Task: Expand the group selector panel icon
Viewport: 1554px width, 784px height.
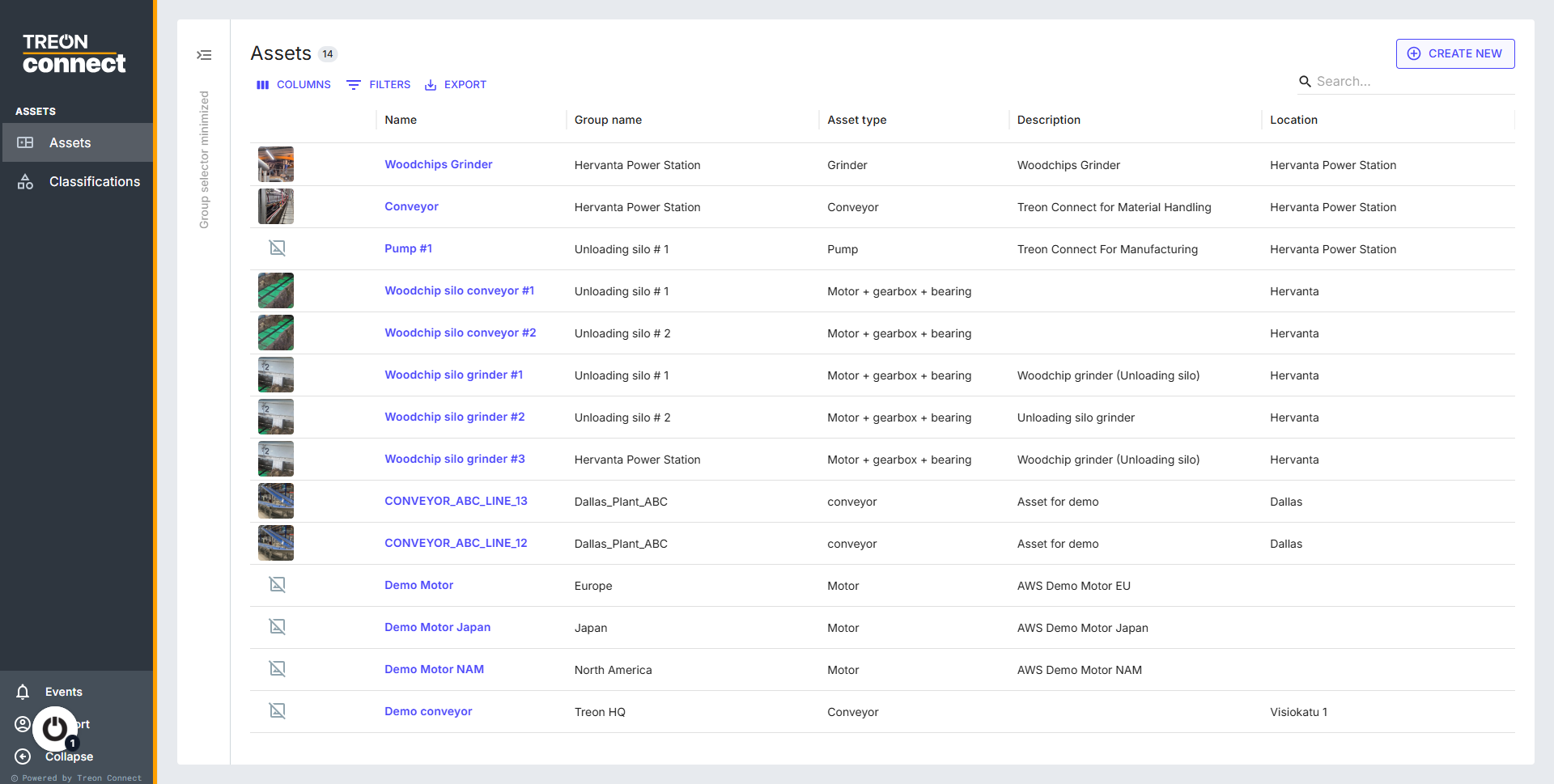Action: tap(204, 55)
